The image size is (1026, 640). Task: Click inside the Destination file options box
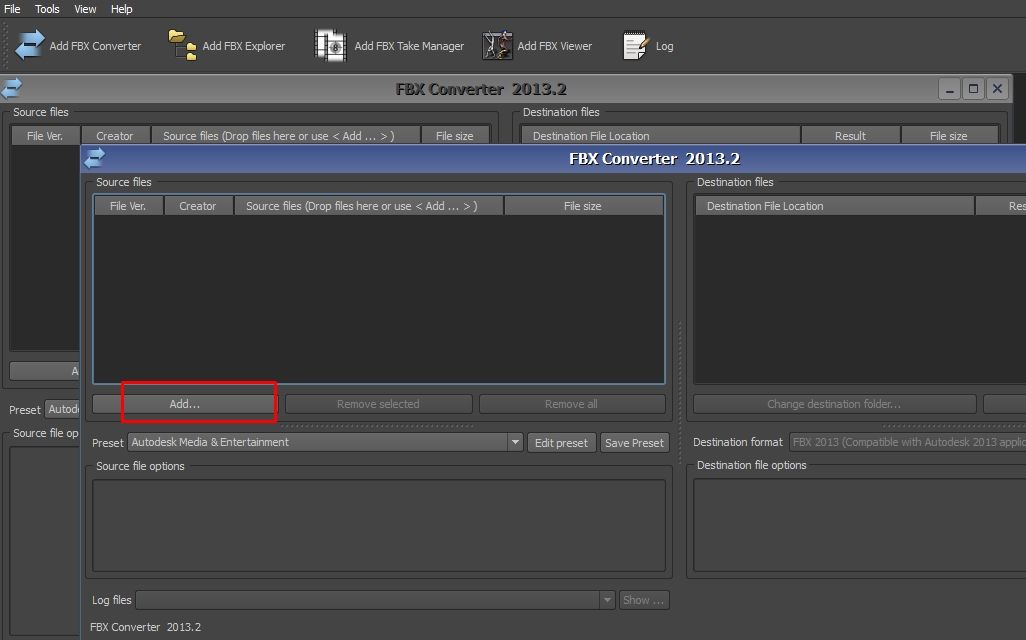point(860,525)
